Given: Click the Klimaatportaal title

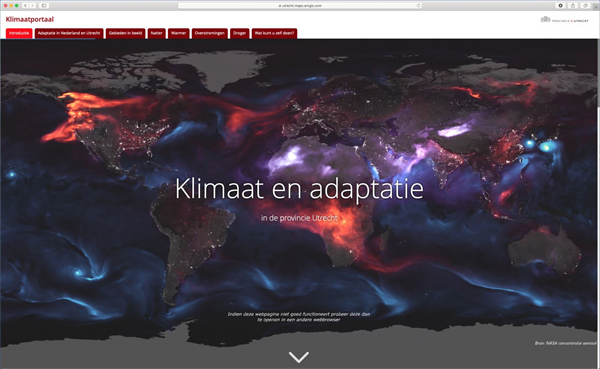Looking at the screenshot, I should point(29,19).
